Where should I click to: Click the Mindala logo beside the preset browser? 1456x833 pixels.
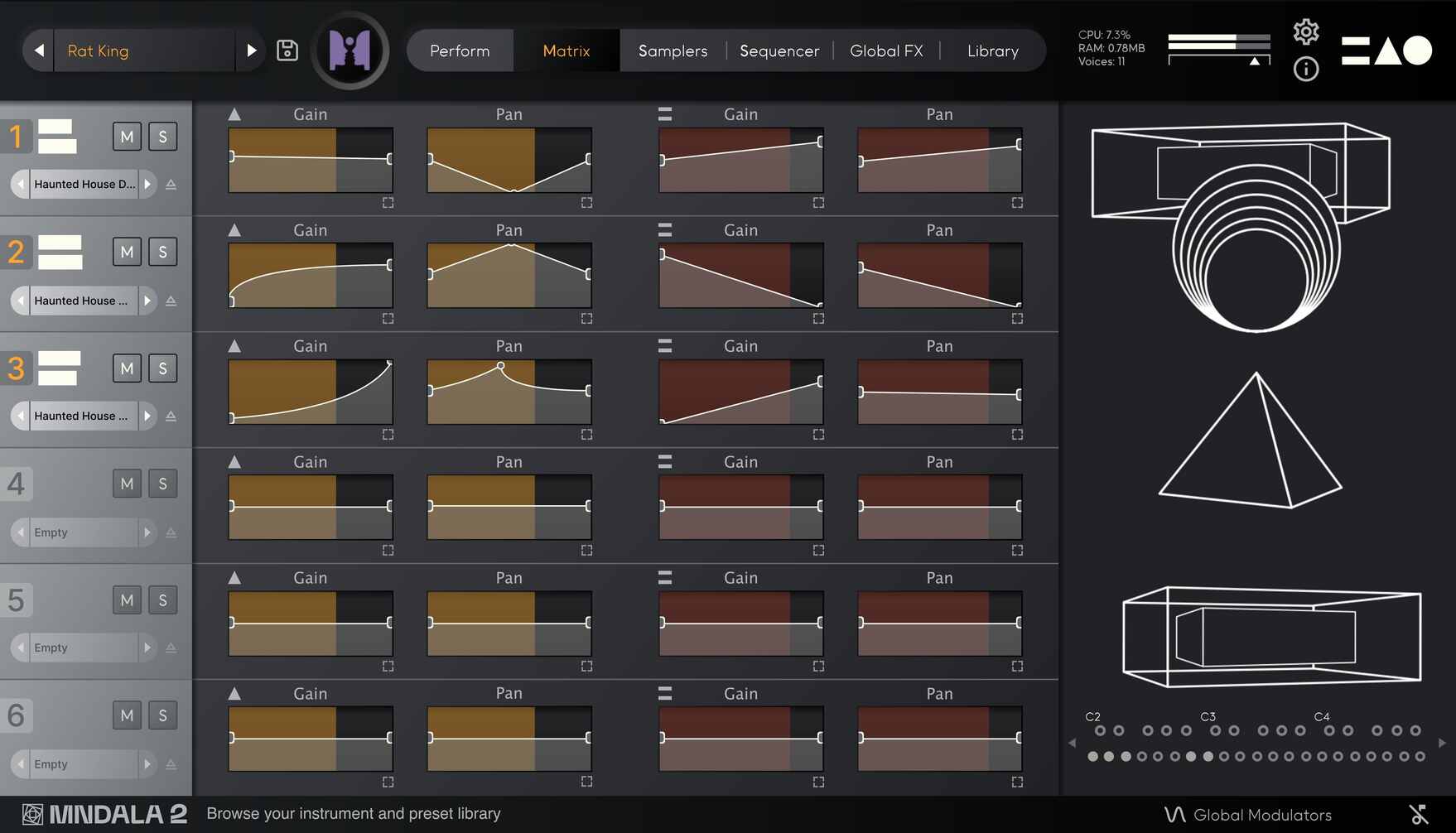350,50
